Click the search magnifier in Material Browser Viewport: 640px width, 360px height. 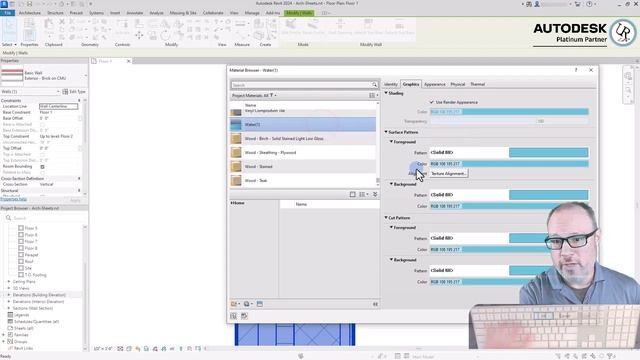[374, 85]
